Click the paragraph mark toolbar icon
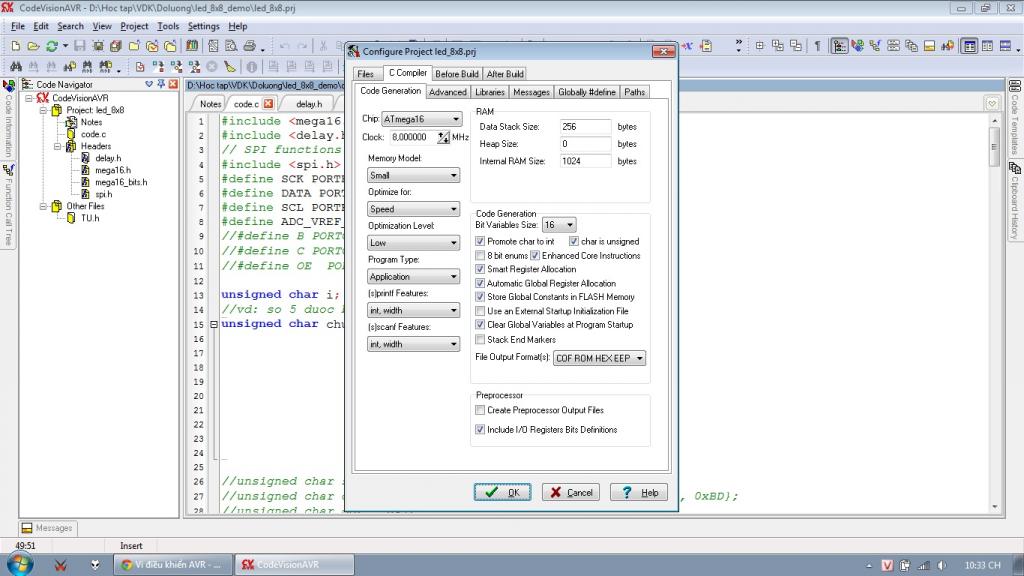Screen dimensions: 1024x576 point(817,46)
